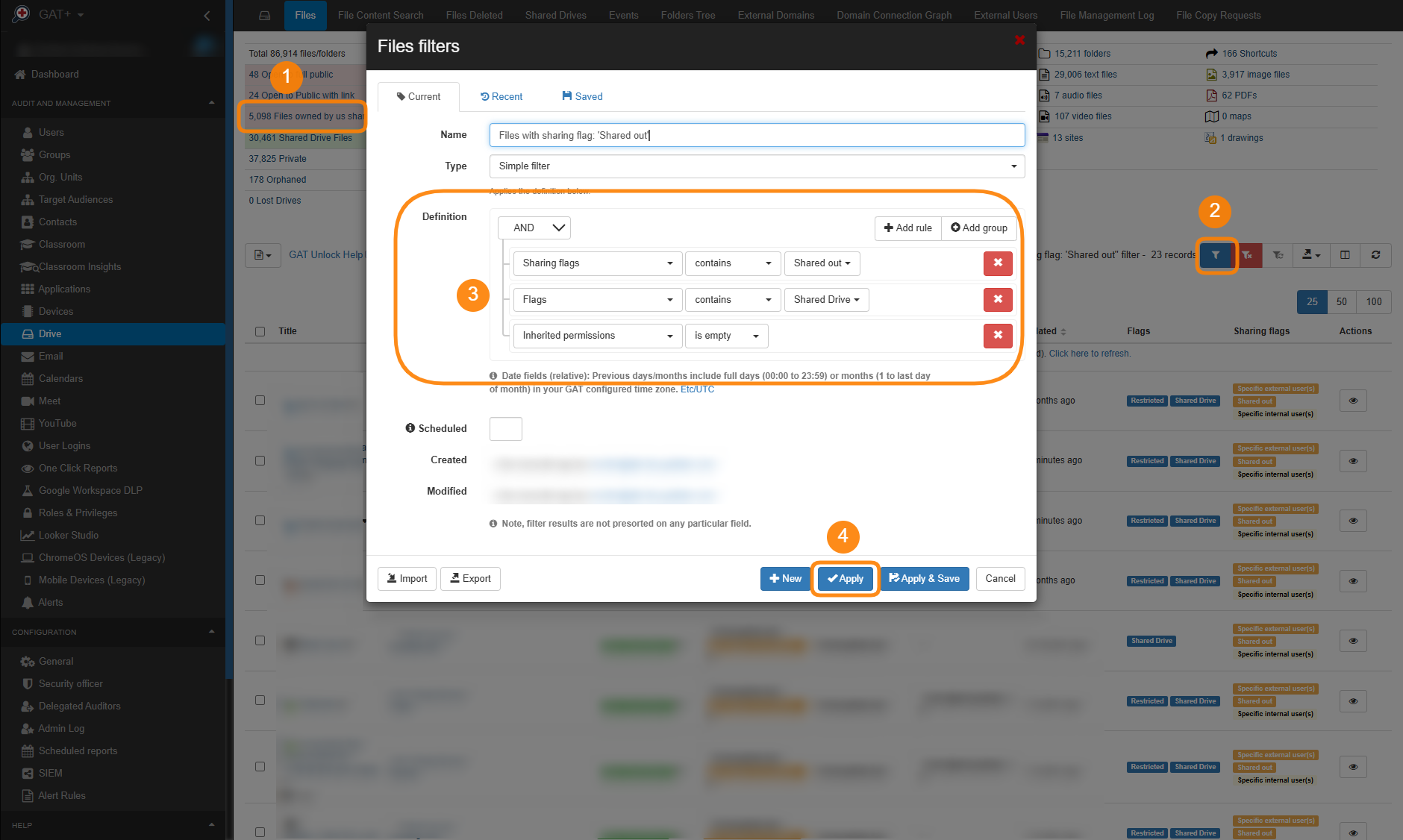
Task: Open the AND logical operator dropdown
Action: tap(534, 228)
